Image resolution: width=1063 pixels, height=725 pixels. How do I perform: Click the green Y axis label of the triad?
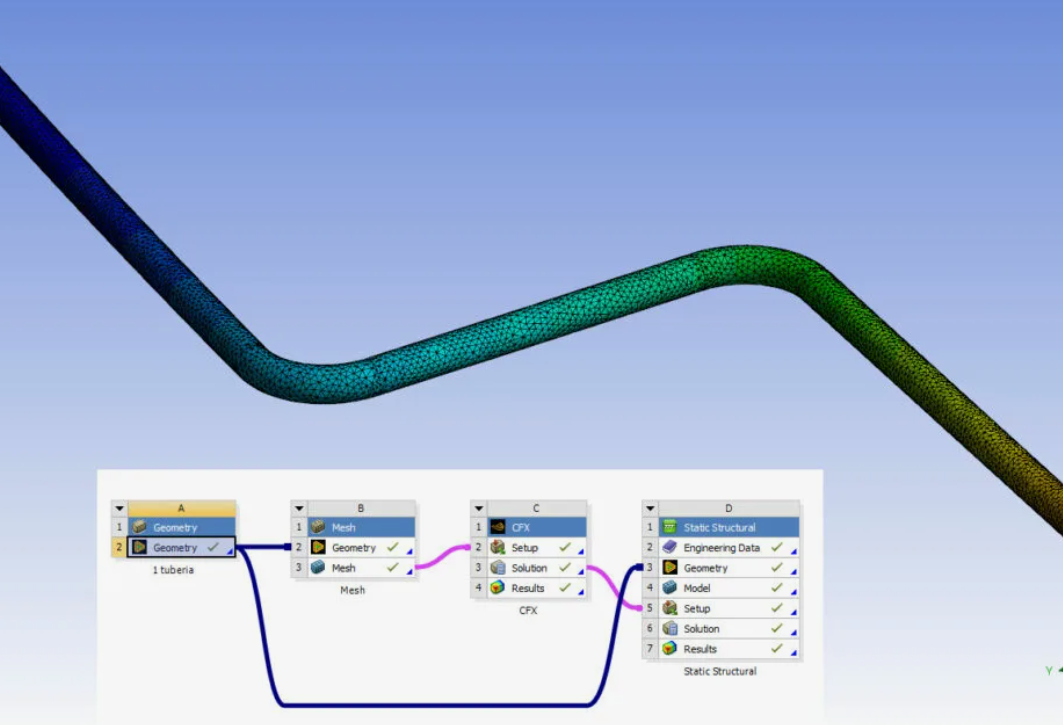pos(1049,671)
